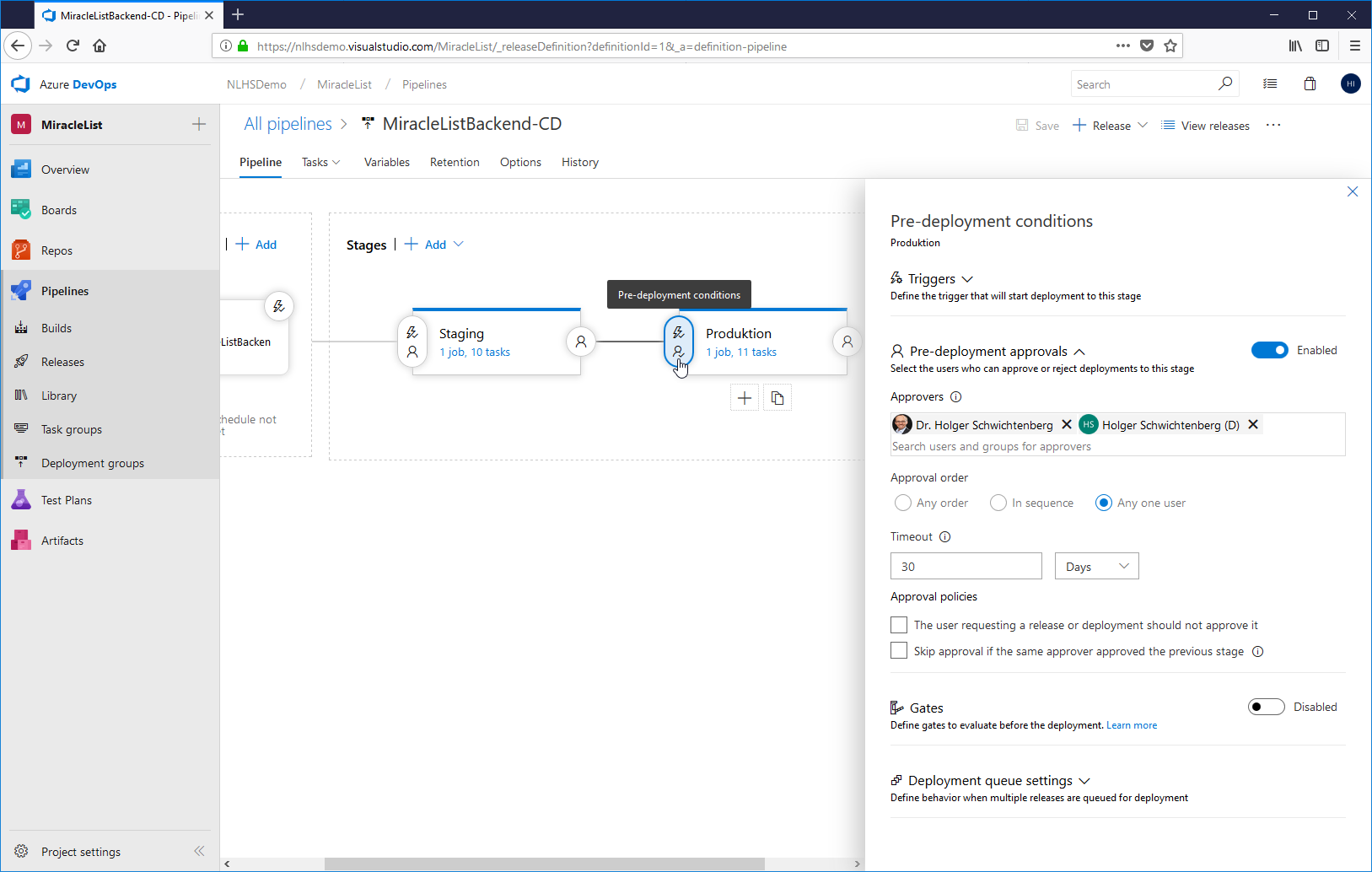This screenshot has height=872, width=1372.
Task: Click the add stage plus icon below Produktion
Action: pos(745,398)
